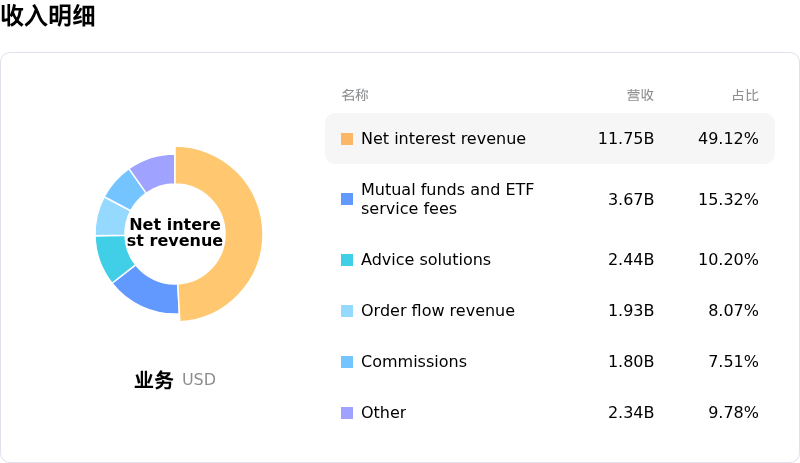This screenshot has width=800, height=463.
Task: Click the Commissions legend color square
Action: 347,362
